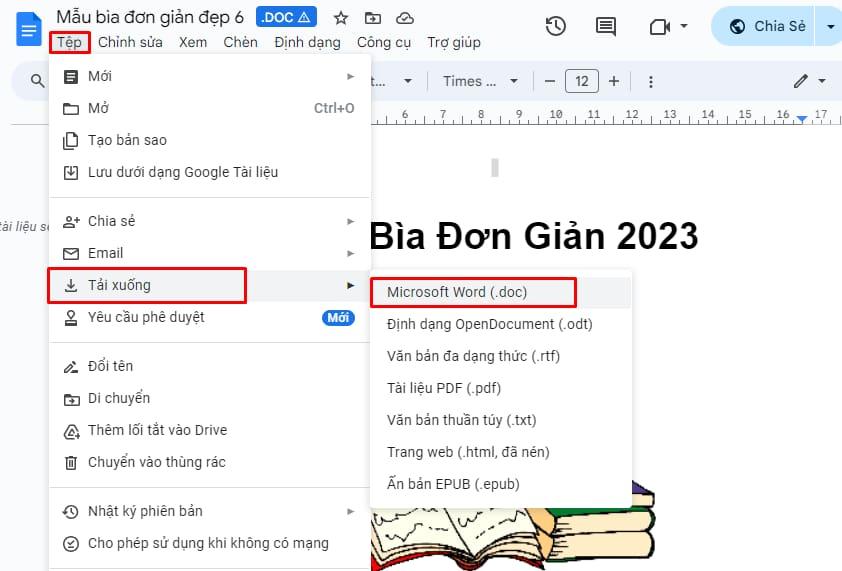Click the Bìa Đơn Giản 2023 heading
842x571 pixels.
click(534, 236)
